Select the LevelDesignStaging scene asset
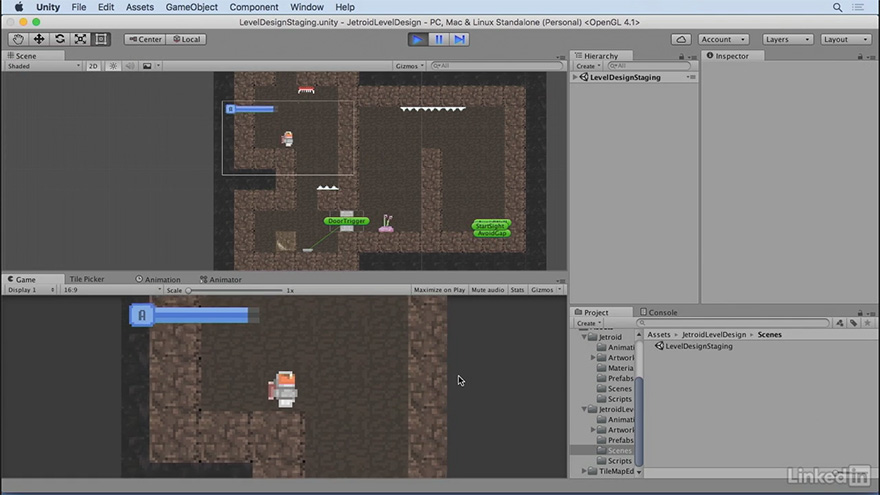The height and width of the screenshot is (495, 880). coord(694,346)
